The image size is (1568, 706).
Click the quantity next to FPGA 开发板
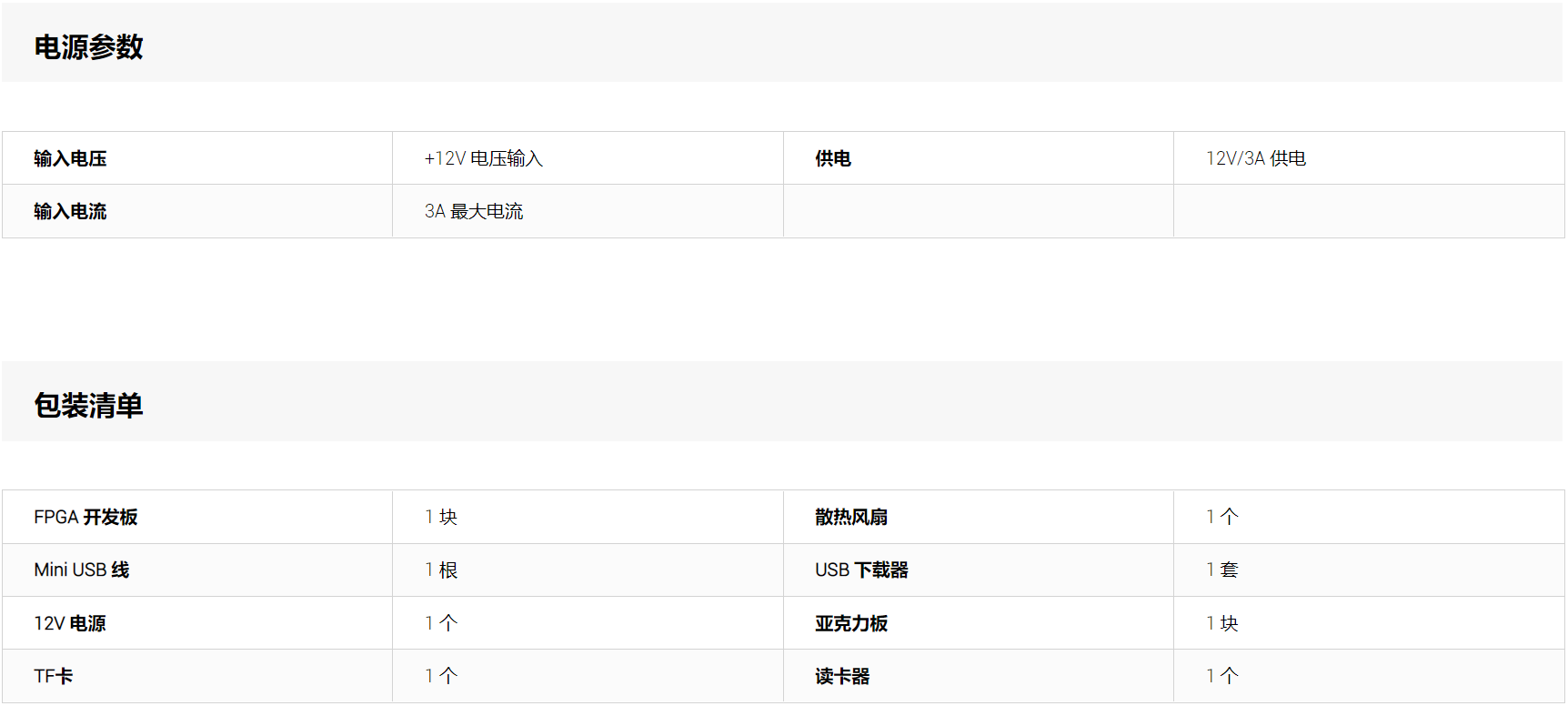(441, 518)
